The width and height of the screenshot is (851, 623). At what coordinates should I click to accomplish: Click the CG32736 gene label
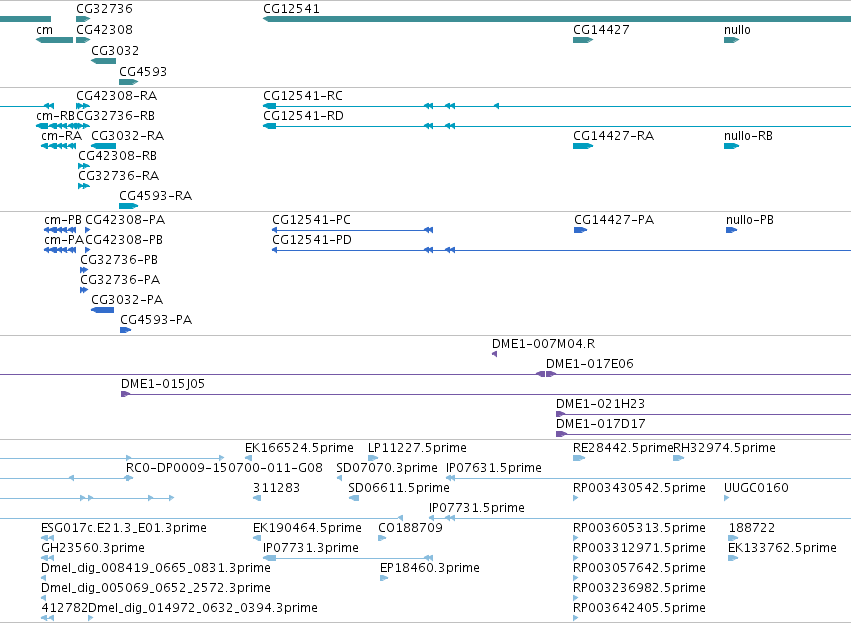click(104, 9)
